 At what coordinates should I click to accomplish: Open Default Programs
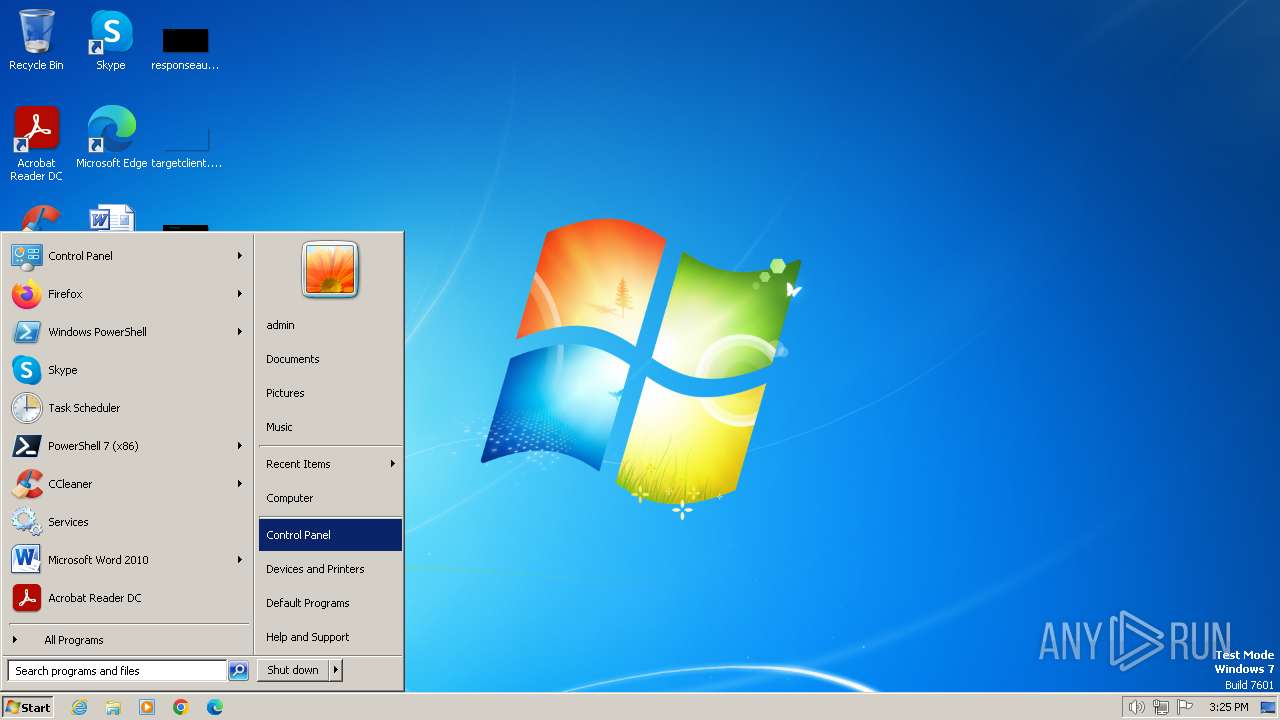[x=330, y=603]
